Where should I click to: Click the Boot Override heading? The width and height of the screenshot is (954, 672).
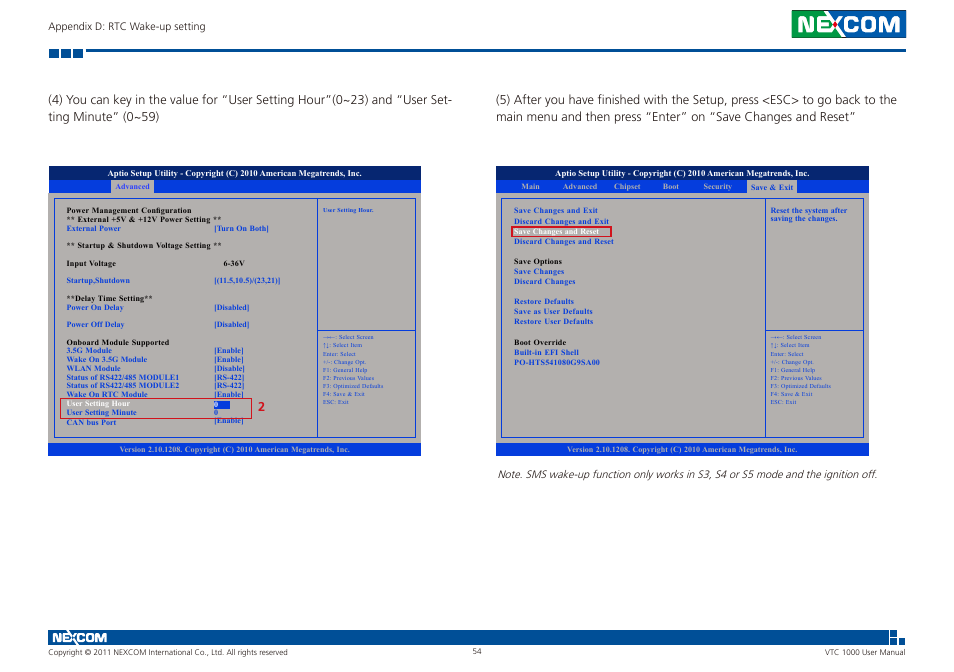click(x=540, y=342)
